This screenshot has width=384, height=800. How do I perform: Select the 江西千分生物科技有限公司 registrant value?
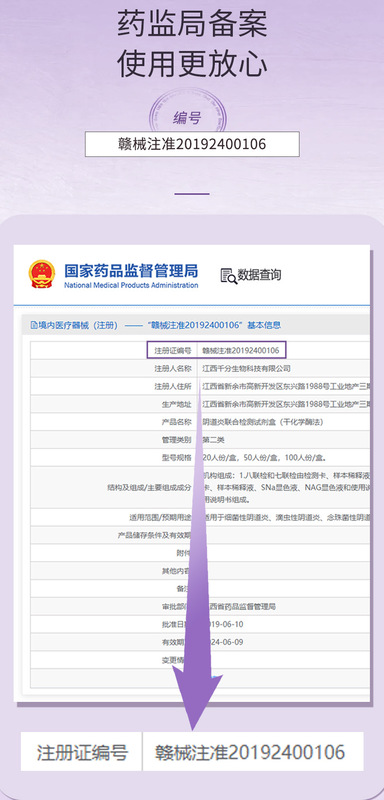pos(246,368)
